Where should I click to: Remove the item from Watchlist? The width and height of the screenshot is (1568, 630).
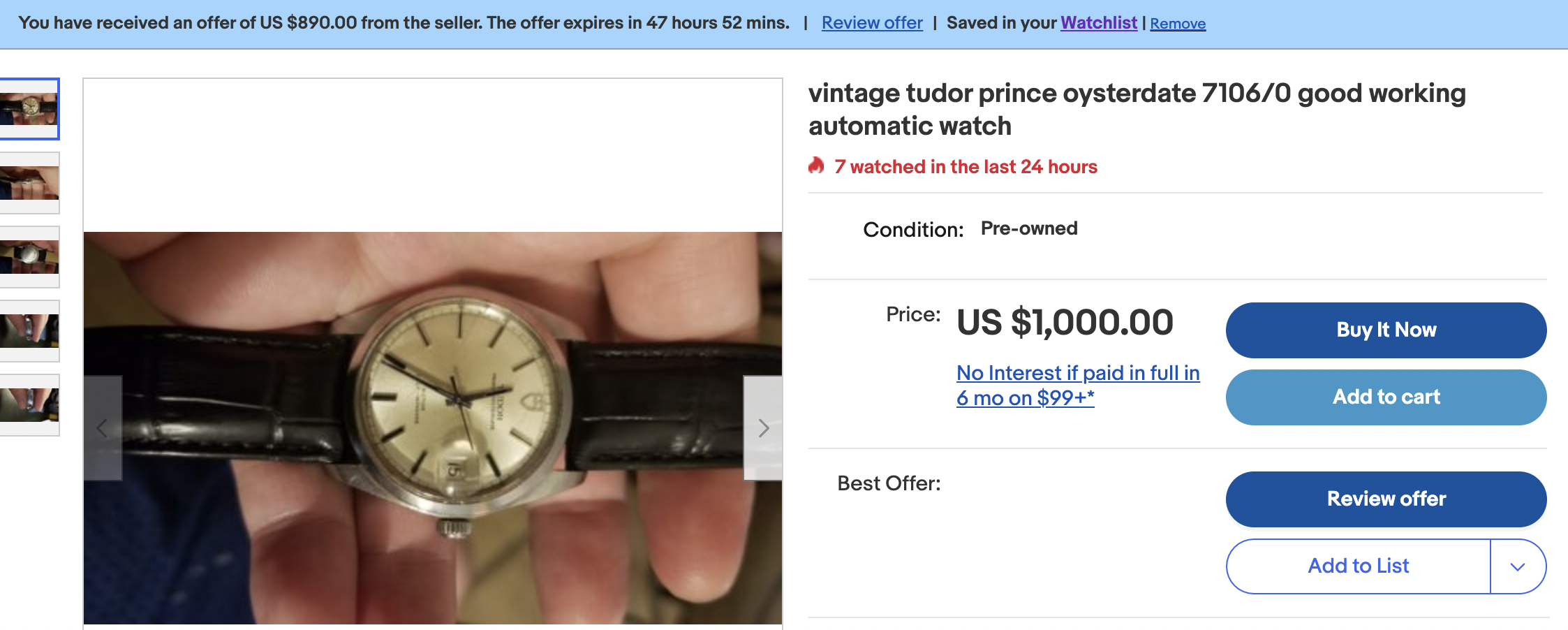[1178, 24]
